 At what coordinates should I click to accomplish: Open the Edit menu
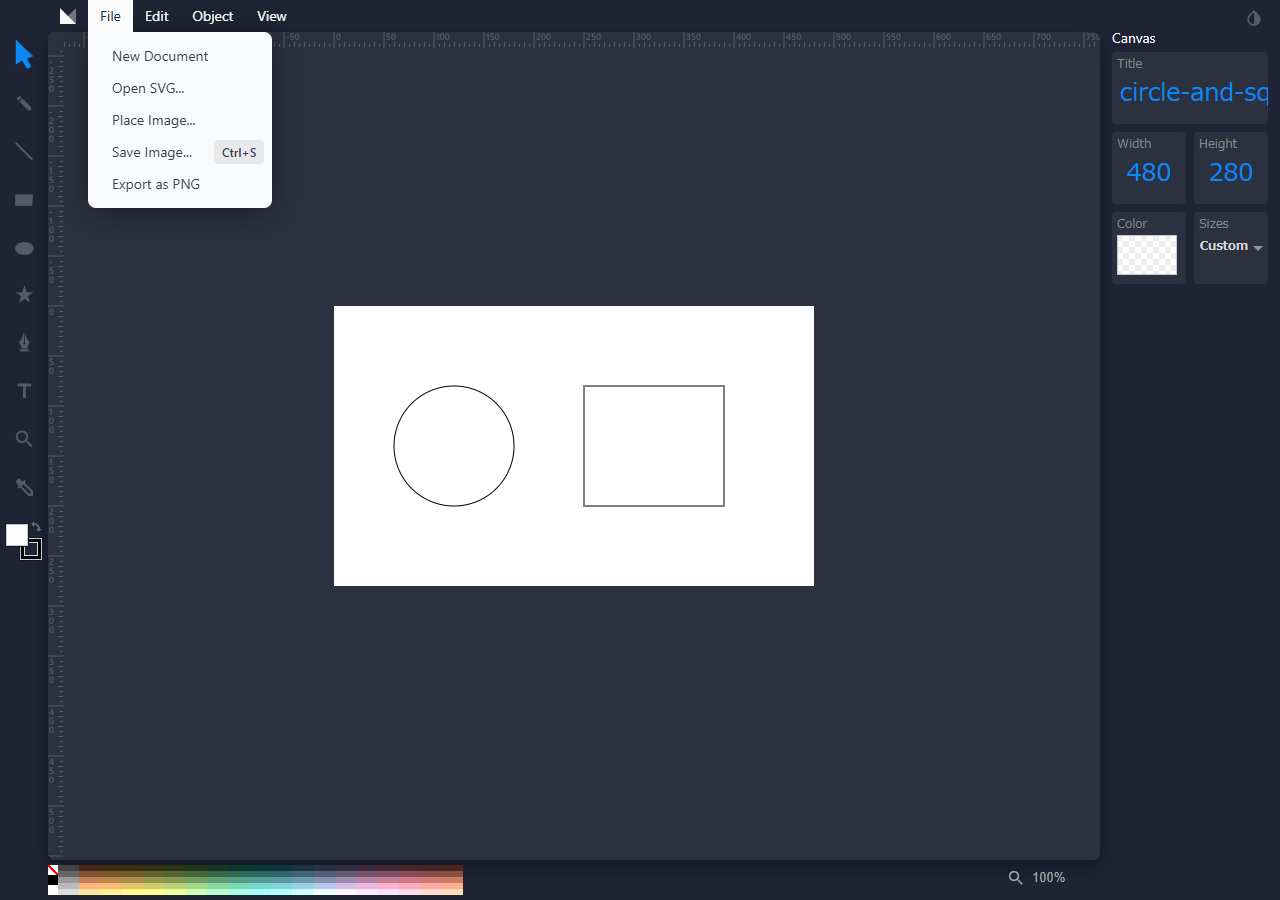[157, 16]
